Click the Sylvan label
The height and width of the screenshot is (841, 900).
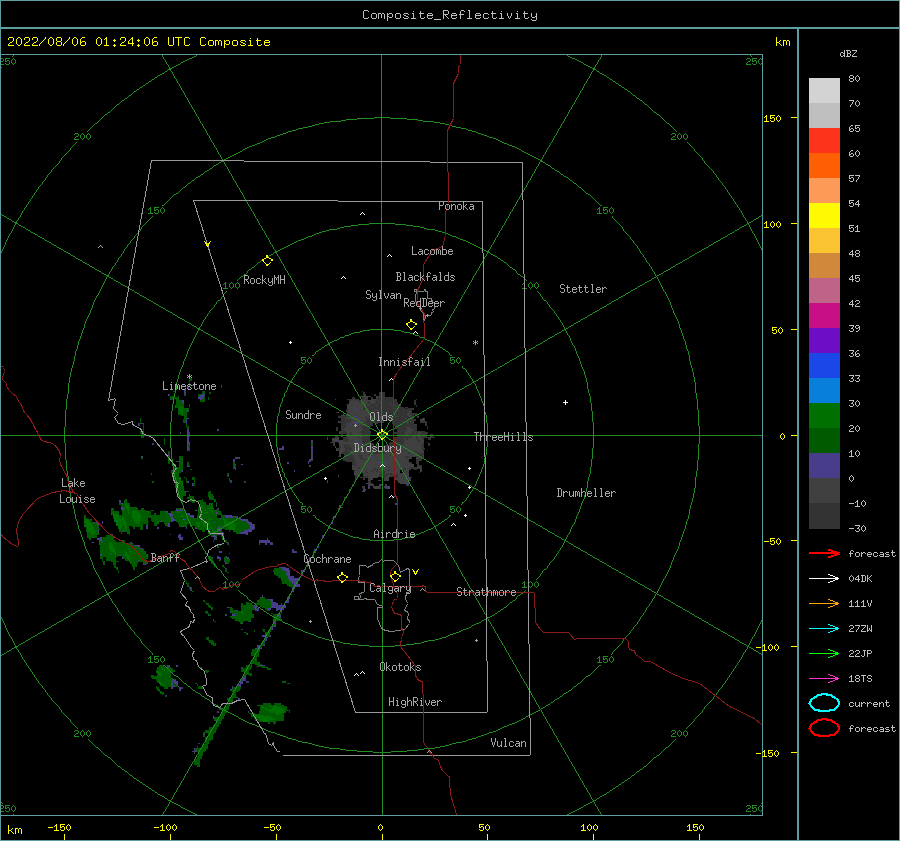pos(383,295)
